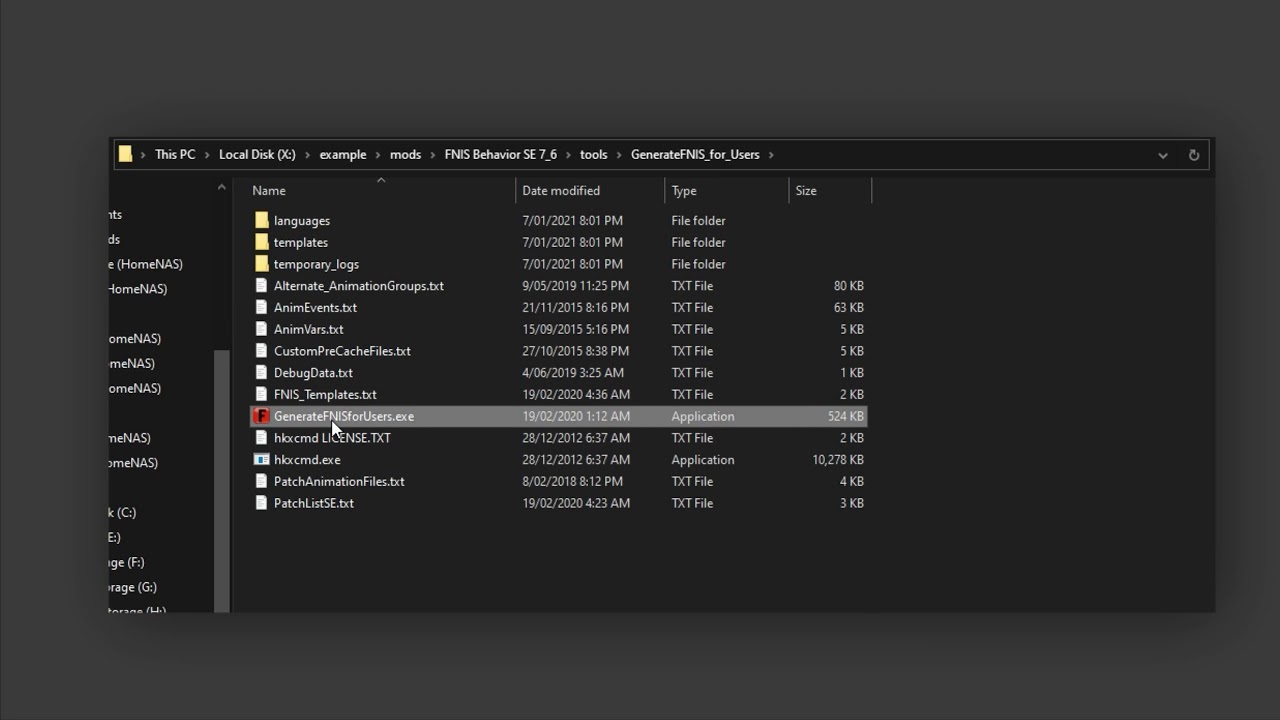Image resolution: width=1280 pixels, height=720 pixels.
Task: Navigate to Local Disk (X:) breadcrumb
Action: [257, 155]
